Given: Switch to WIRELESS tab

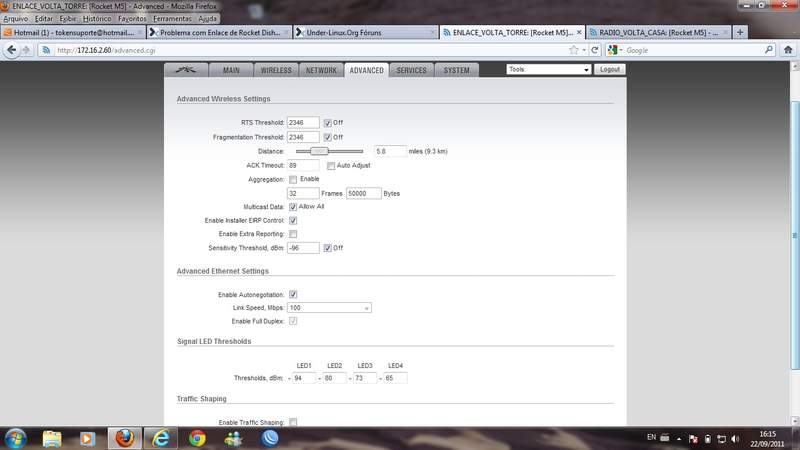Looking at the screenshot, I should pos(276,70).
